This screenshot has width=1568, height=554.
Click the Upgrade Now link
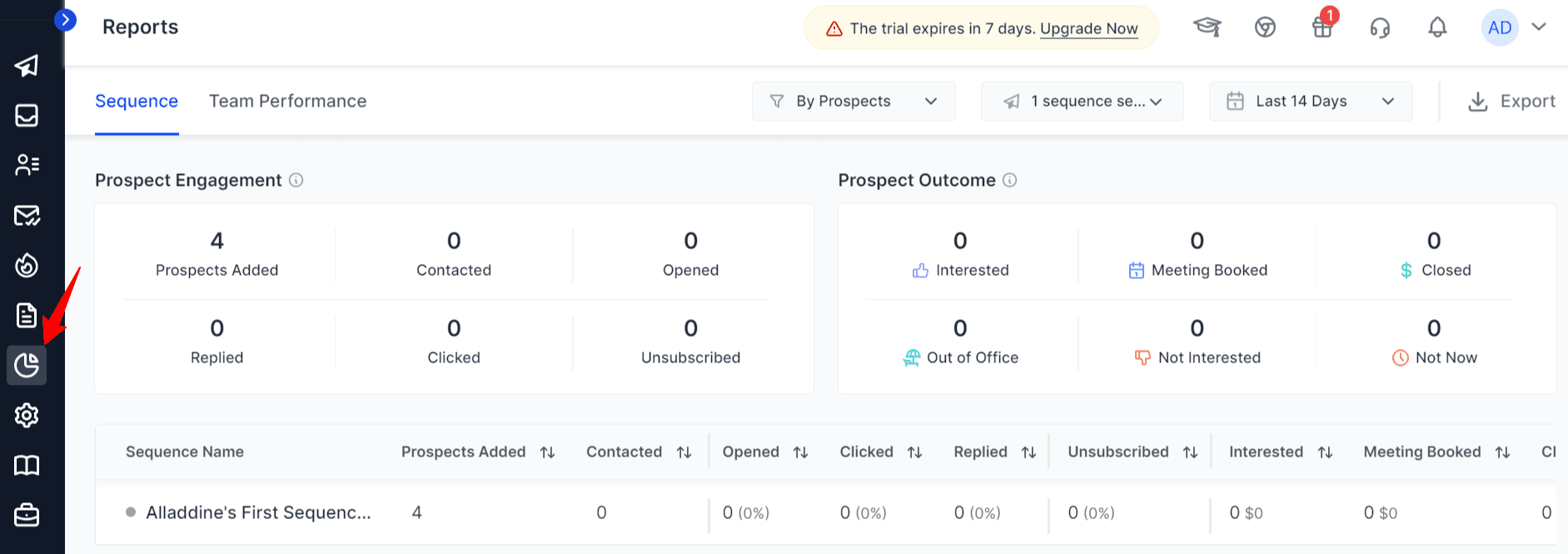coord(1088,28)
